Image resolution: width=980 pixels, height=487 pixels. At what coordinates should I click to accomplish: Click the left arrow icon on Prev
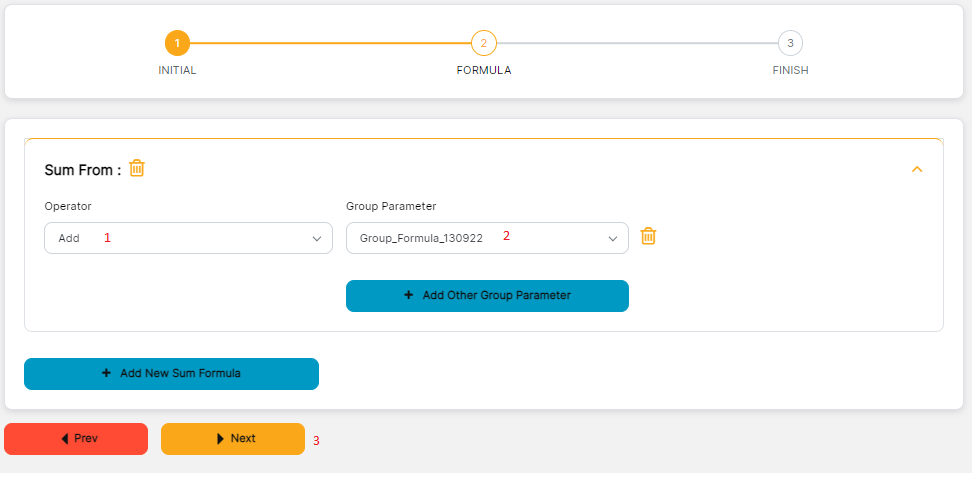pyautogui.click(x=65, y=439)
